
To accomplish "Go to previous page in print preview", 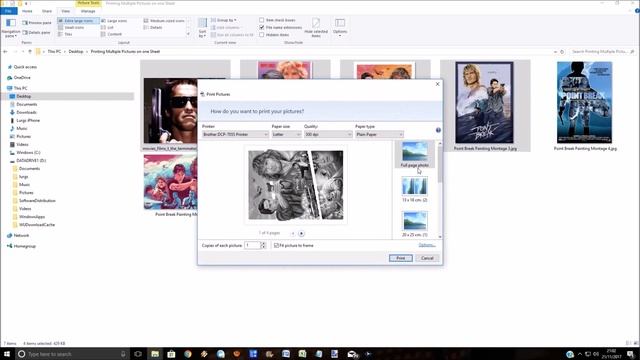I will pos(293,233).
